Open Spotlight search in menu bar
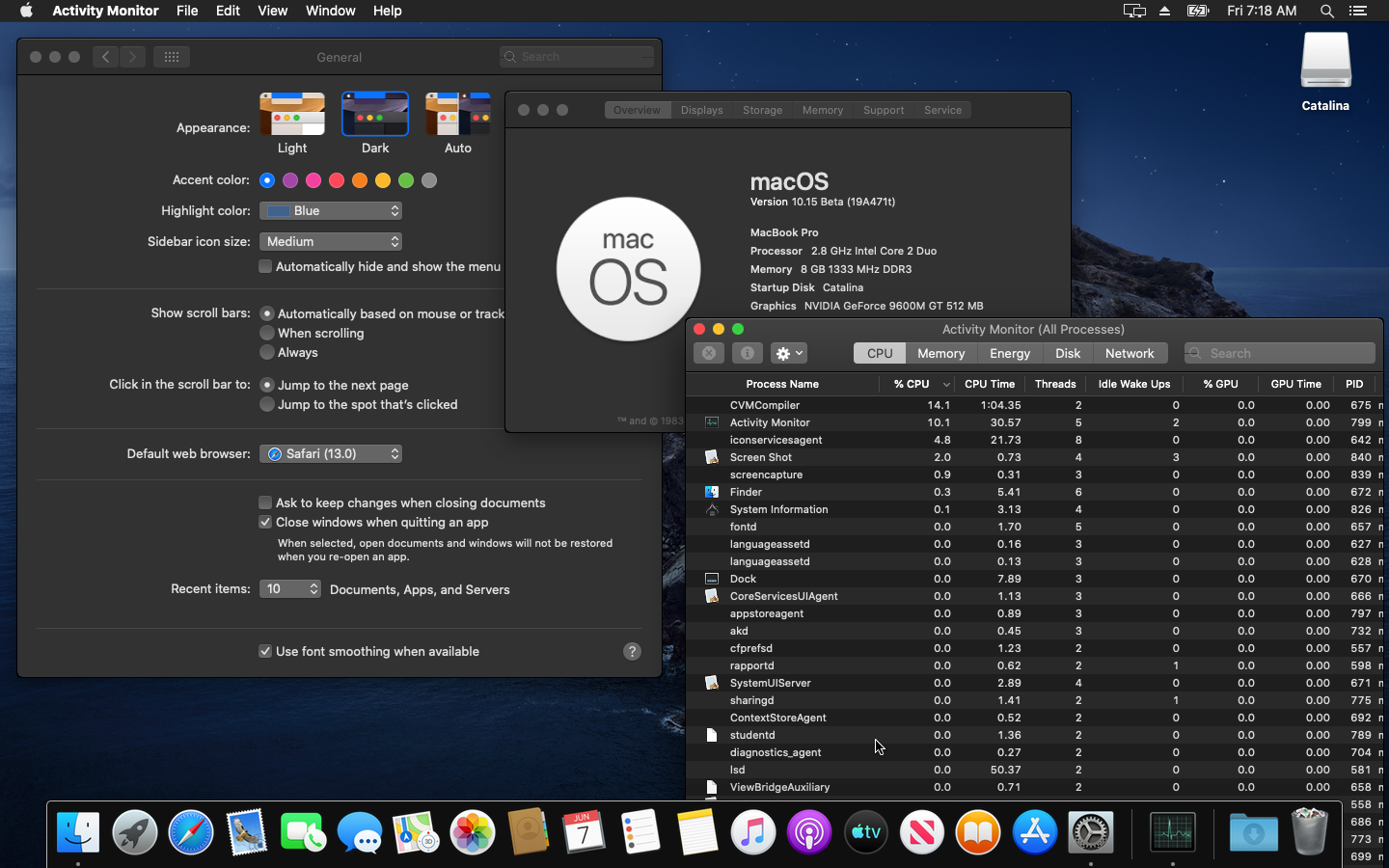 pos(1326,11)
